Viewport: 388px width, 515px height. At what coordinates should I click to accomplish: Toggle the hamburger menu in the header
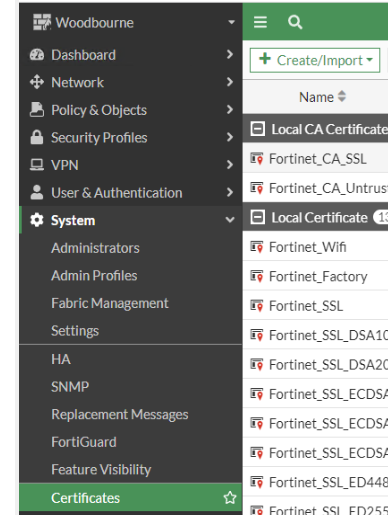point(260,22)
